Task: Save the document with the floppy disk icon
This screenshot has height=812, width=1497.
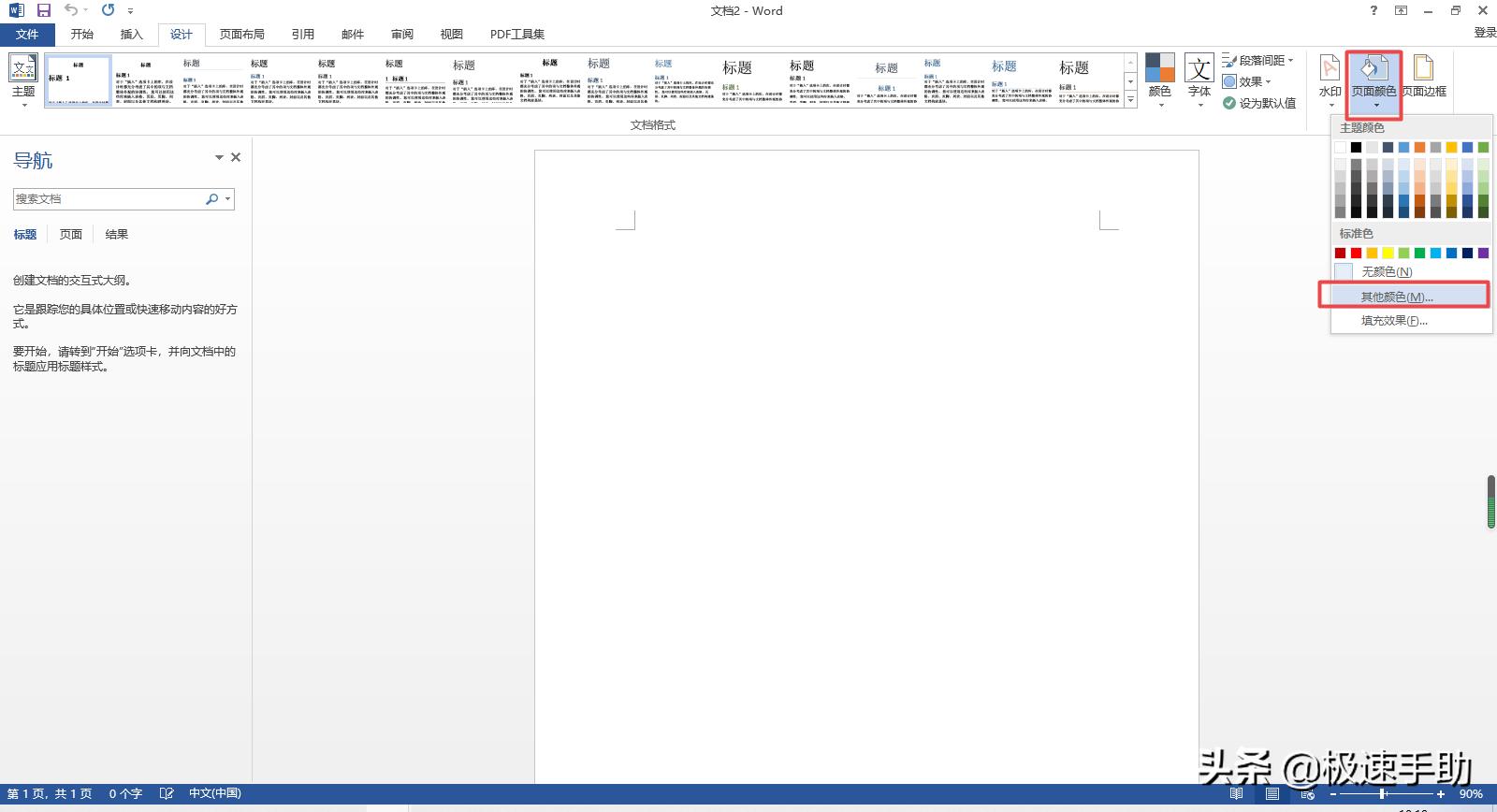Action: pyautogui.click(x=43, y=10)
